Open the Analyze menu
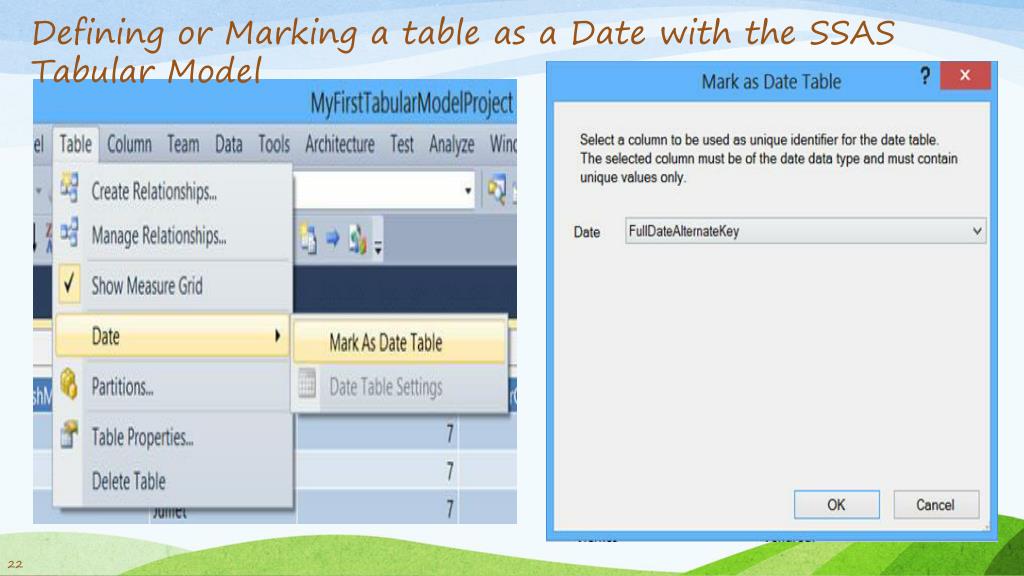The width and height of the screenshot is (1024, 576). click(x=451, y=144)
